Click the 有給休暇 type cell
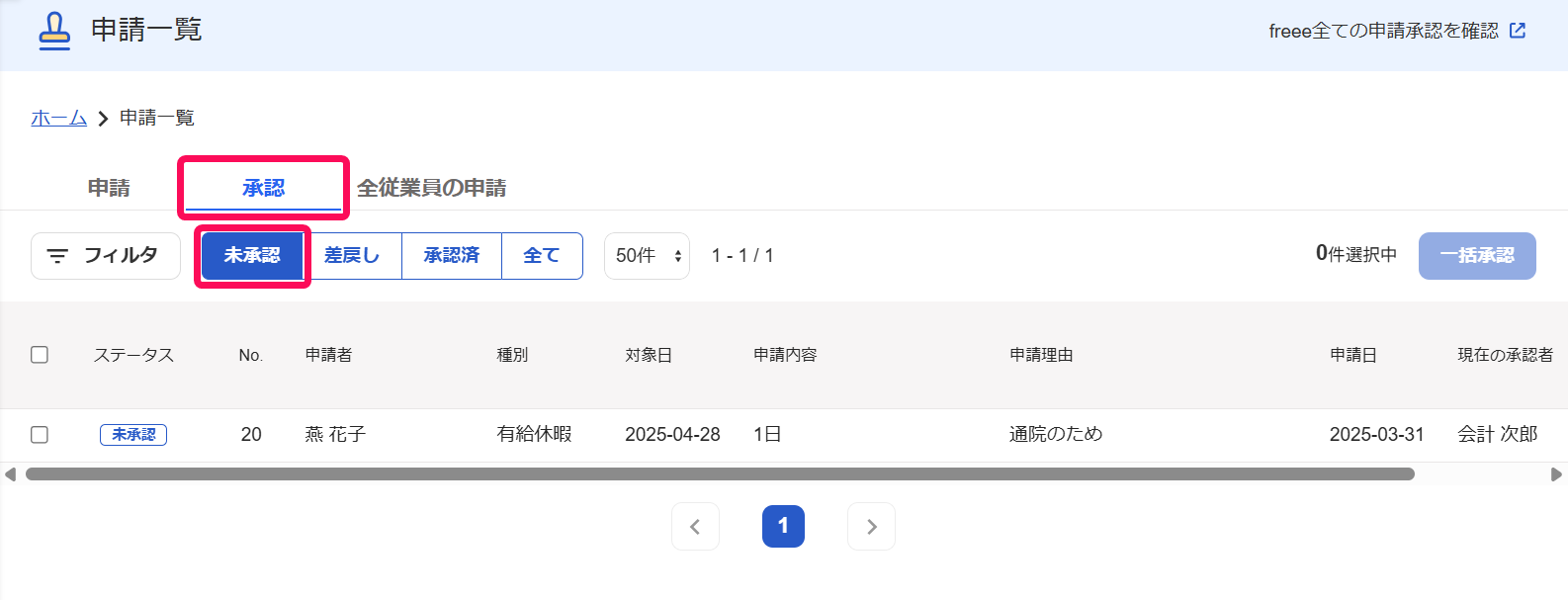1568x600 pixels. click(534, 434)
